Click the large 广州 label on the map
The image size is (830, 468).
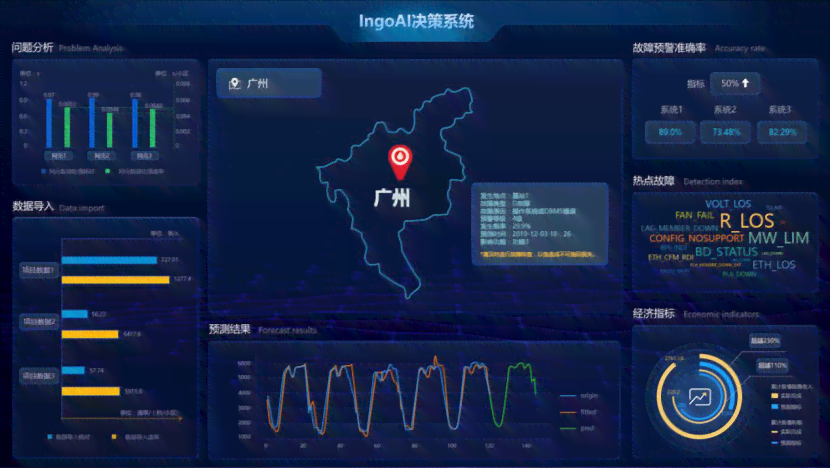(392, 198)
